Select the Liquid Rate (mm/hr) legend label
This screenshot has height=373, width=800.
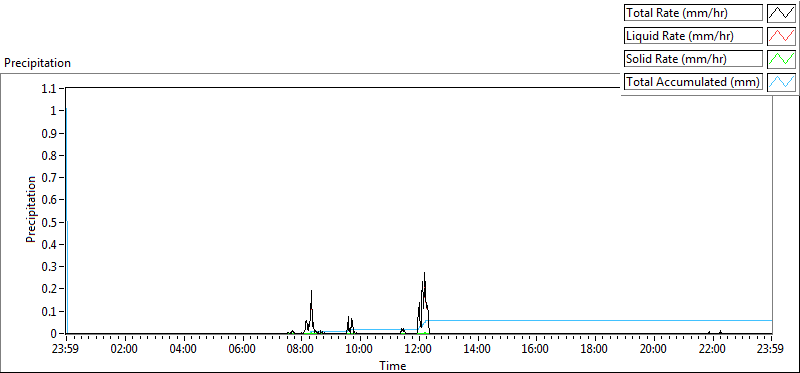(x=693, y=36)
